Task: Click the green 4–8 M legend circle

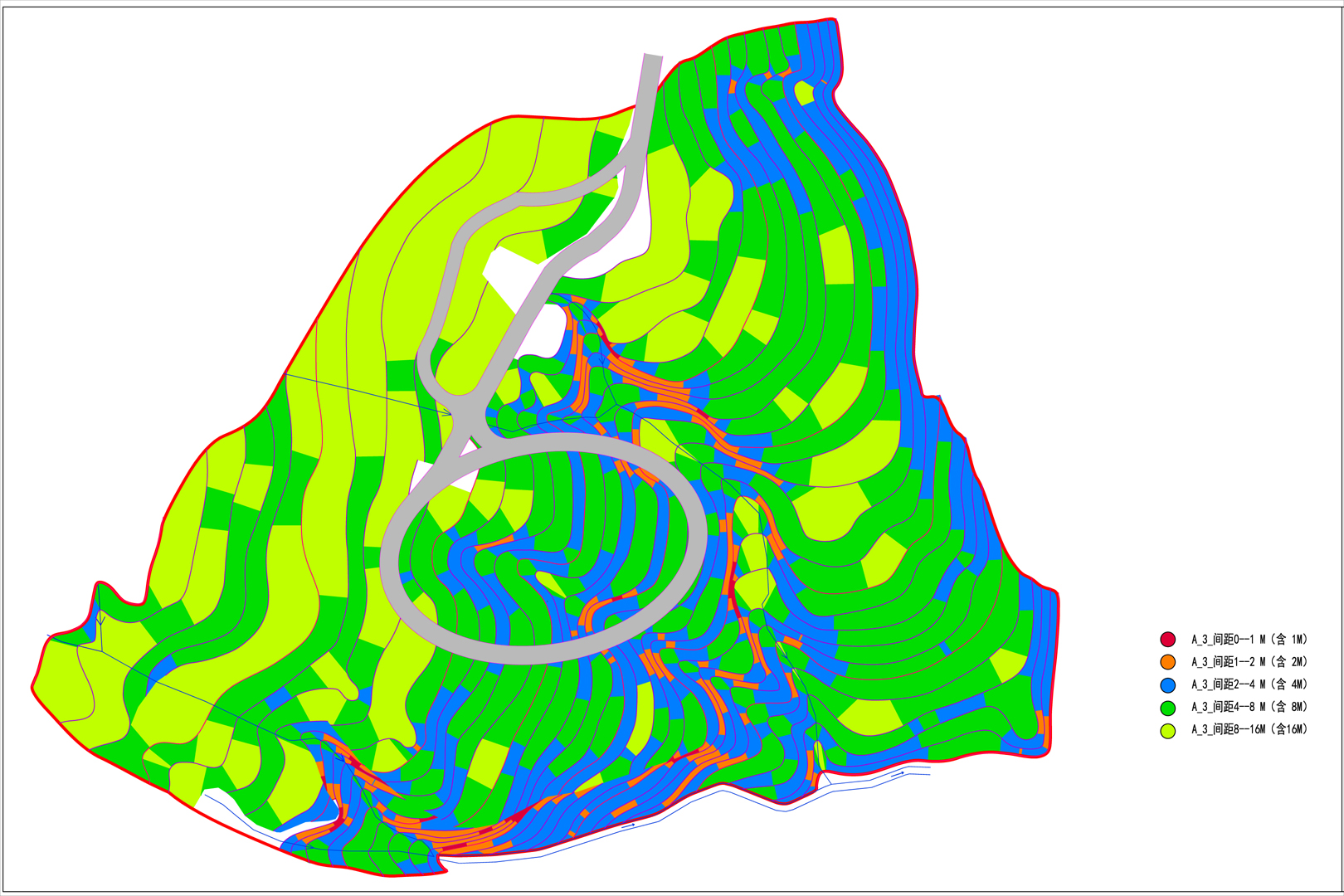Action: 1167,708
